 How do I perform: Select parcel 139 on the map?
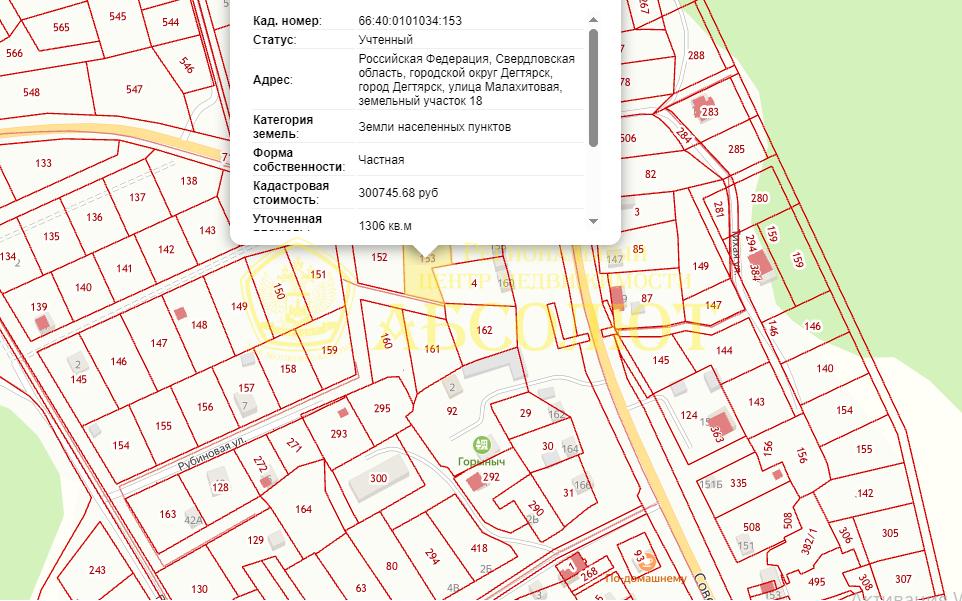39,307
